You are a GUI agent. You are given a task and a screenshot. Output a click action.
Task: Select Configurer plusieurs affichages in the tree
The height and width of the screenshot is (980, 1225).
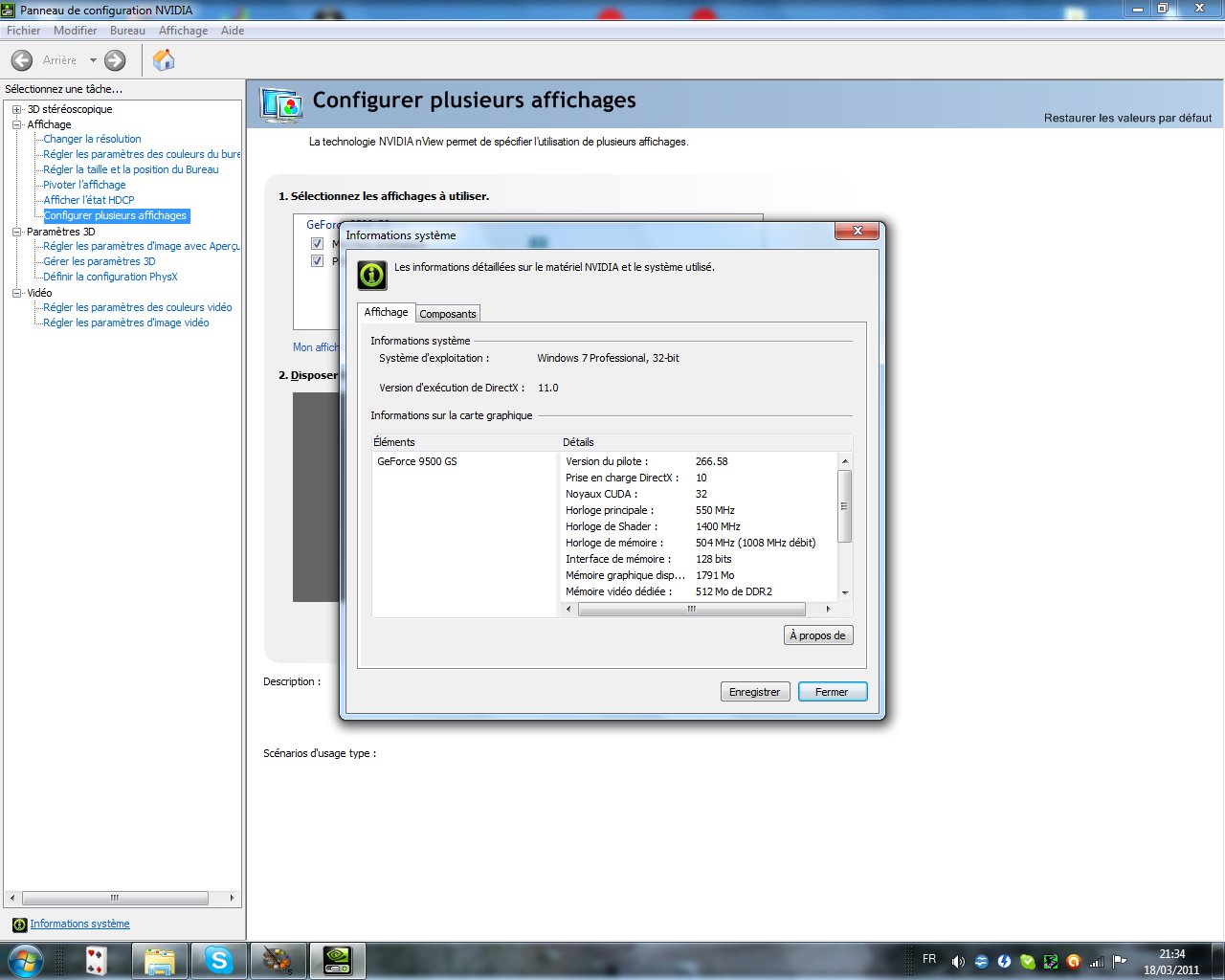pyautogui.click(x=116, y=215)
